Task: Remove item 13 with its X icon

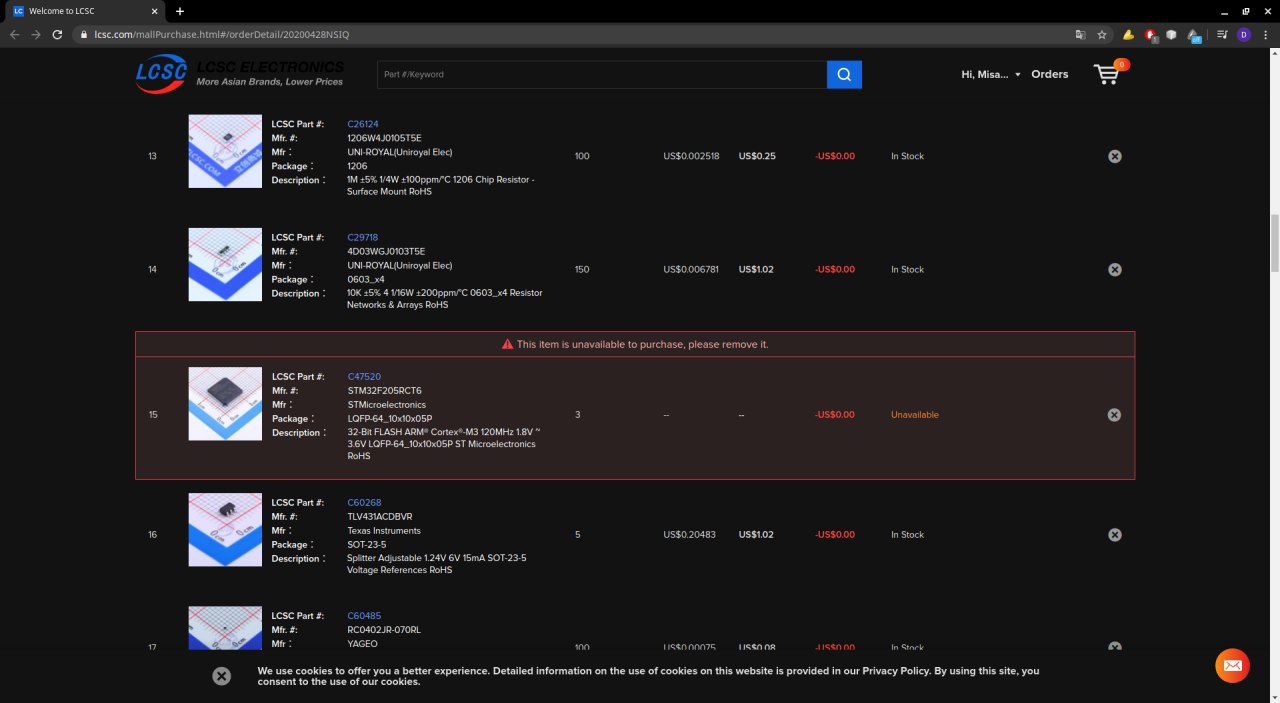Action: point(1115,156)
